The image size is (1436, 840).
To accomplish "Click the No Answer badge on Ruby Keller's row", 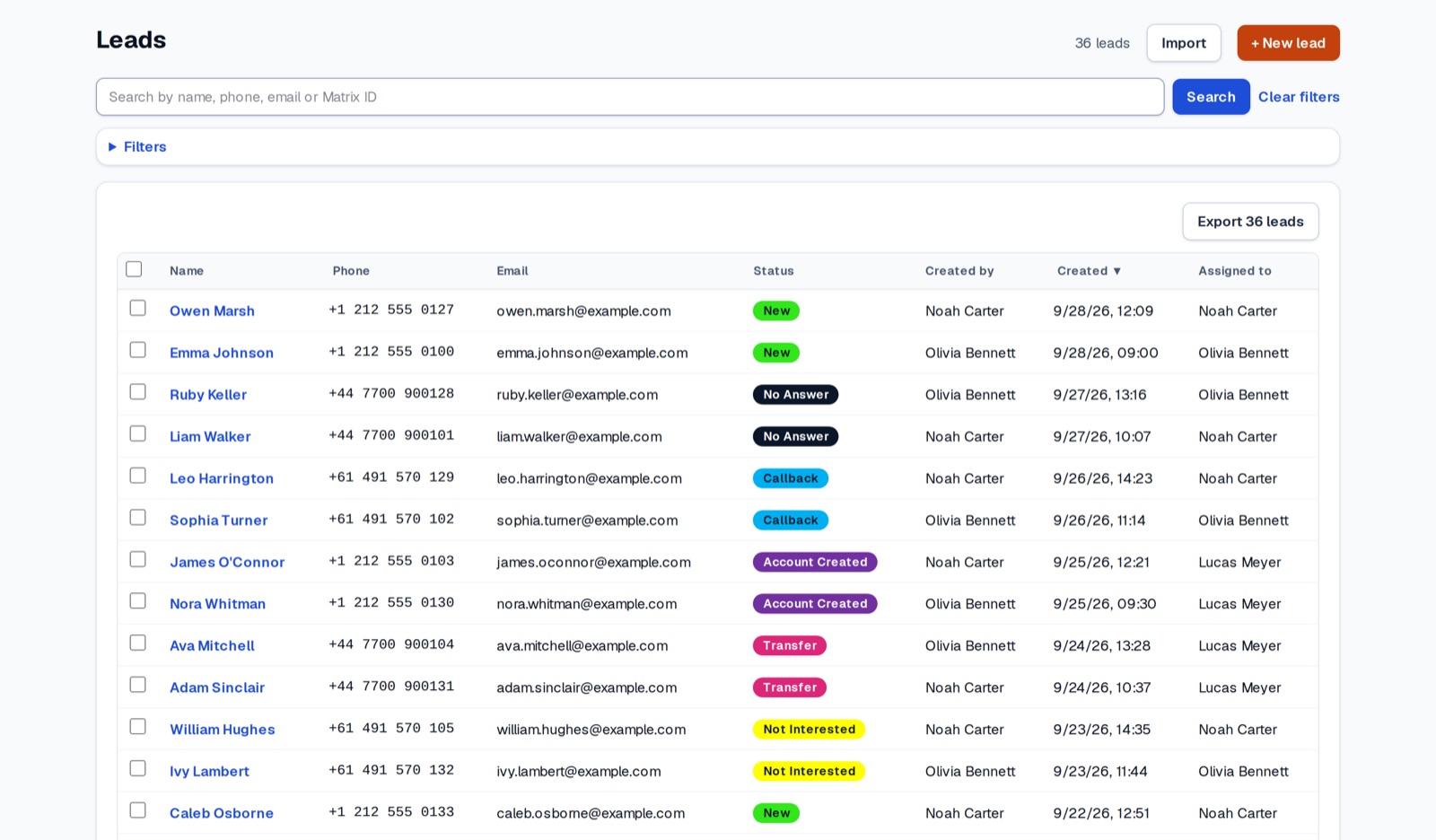I will click(x=796, y=395).
